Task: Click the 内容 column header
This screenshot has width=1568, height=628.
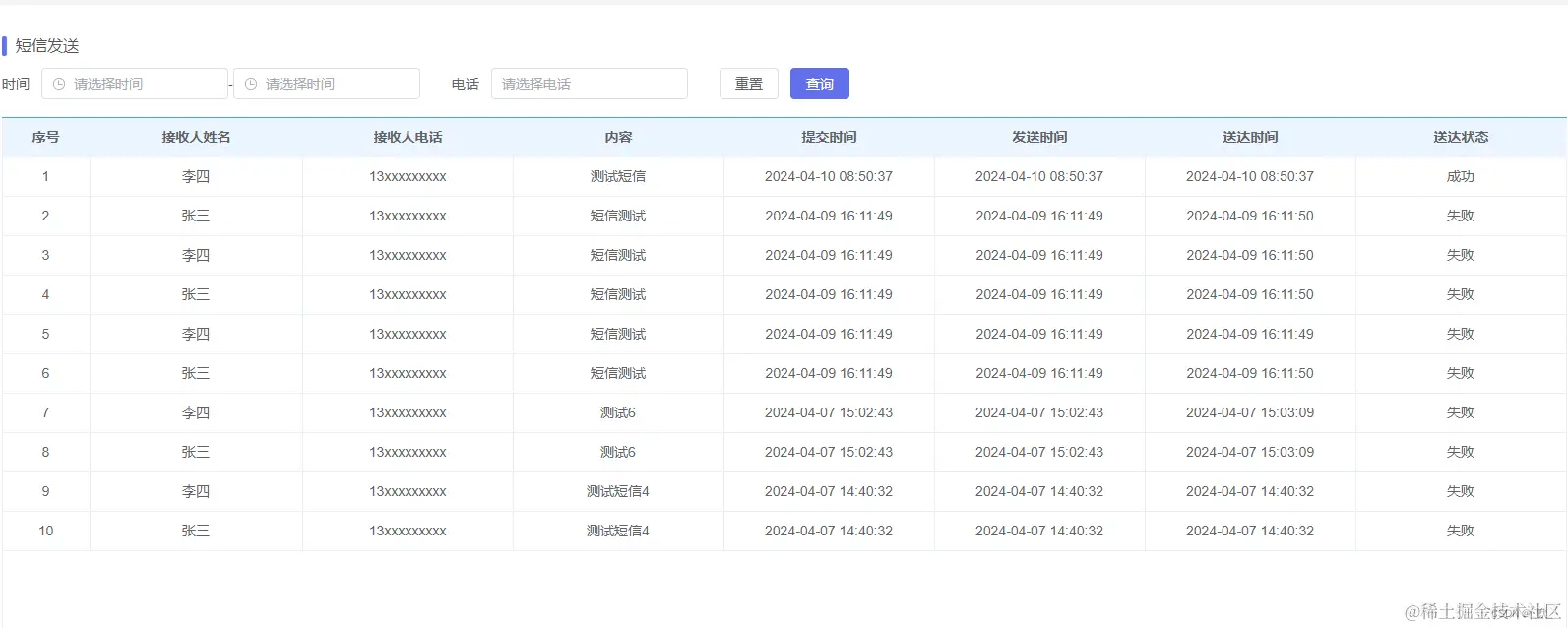Action: (x=618, y=137)
